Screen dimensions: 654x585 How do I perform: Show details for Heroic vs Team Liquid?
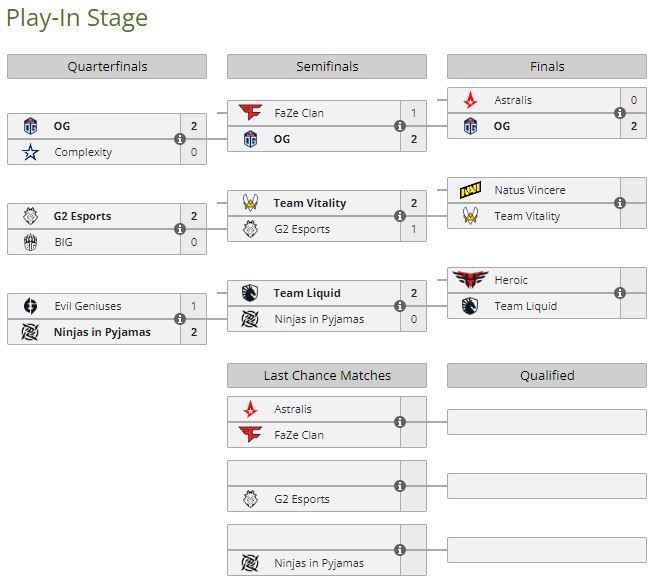(x=620, y=293)
